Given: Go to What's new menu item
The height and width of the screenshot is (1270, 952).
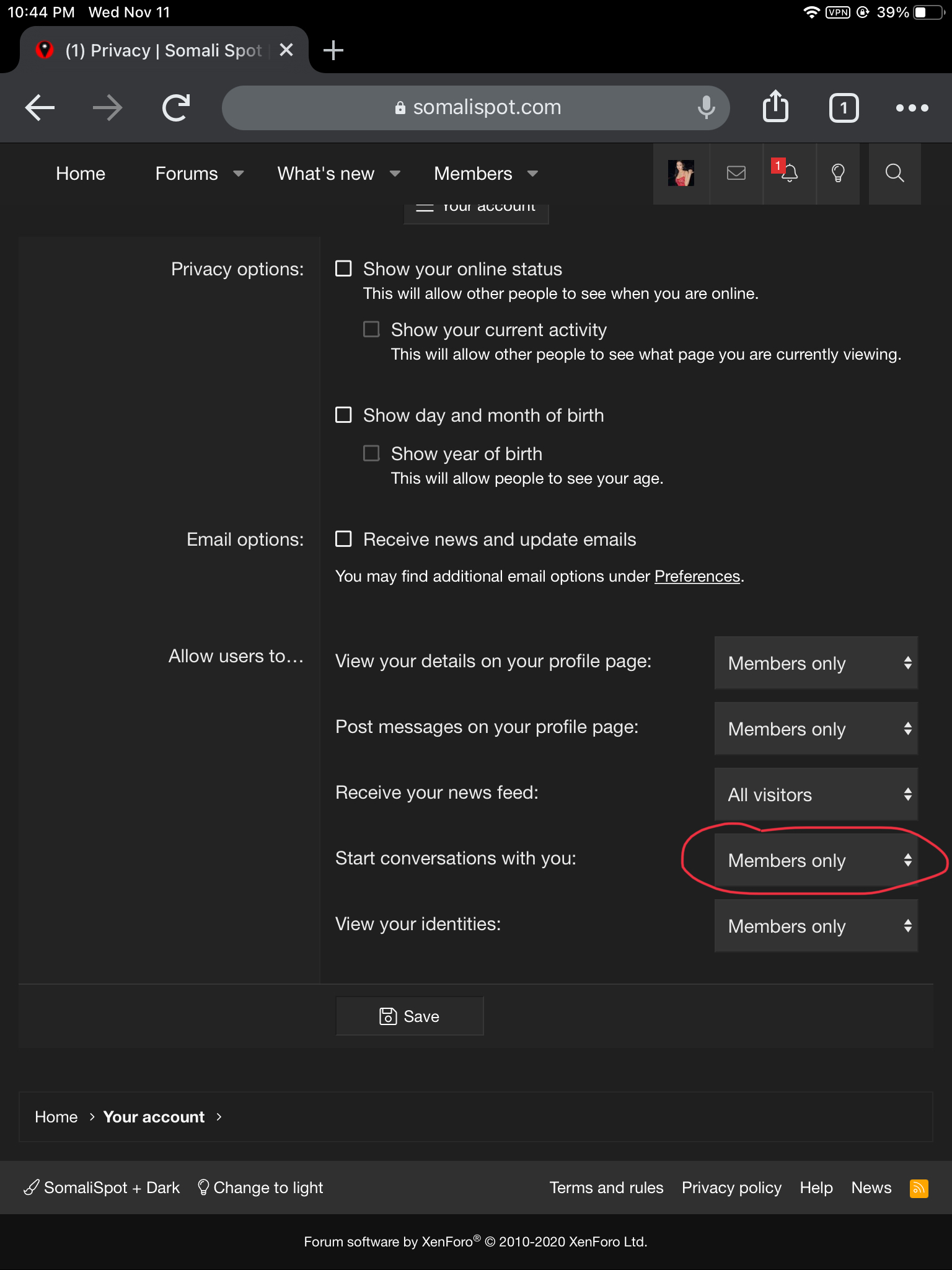Looking at the screenshot, I should point(325,174).
